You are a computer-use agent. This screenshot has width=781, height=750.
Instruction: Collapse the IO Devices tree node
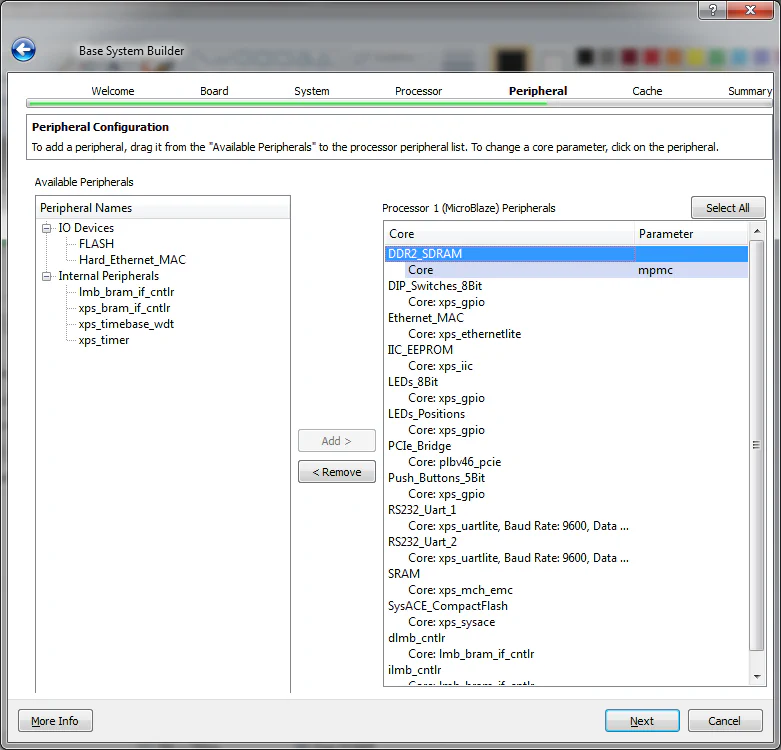[x=46, y=228]
